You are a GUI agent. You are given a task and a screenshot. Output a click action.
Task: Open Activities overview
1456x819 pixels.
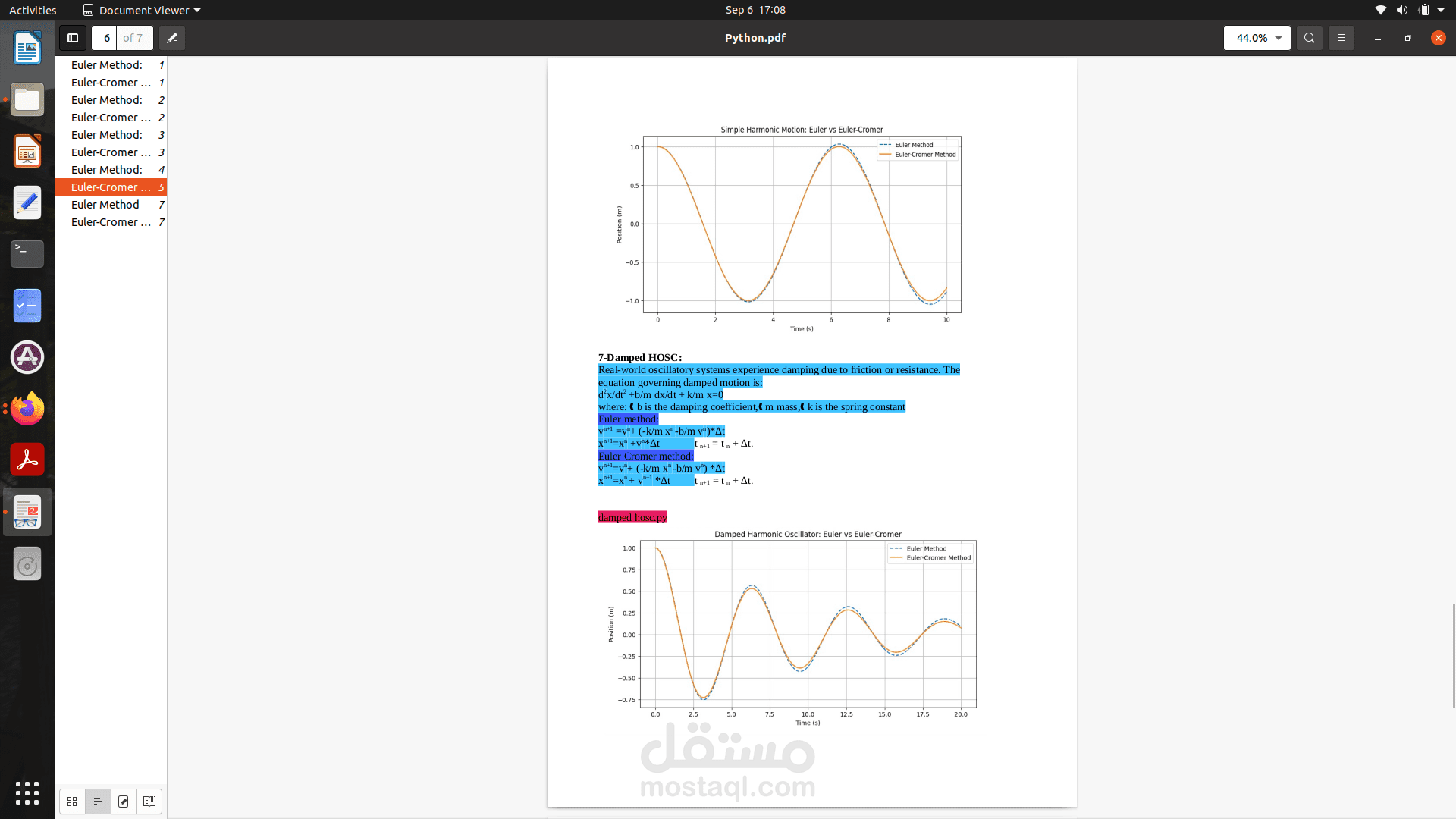tap(33, 10)
